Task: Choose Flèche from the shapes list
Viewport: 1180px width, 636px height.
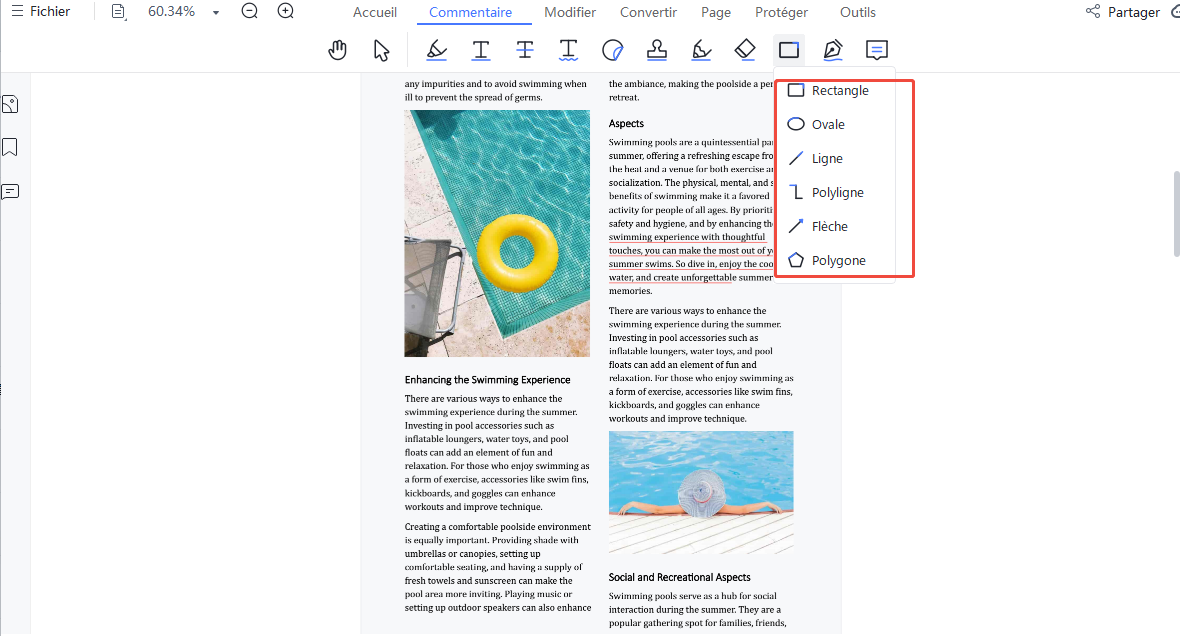Action: coord(829,227)
